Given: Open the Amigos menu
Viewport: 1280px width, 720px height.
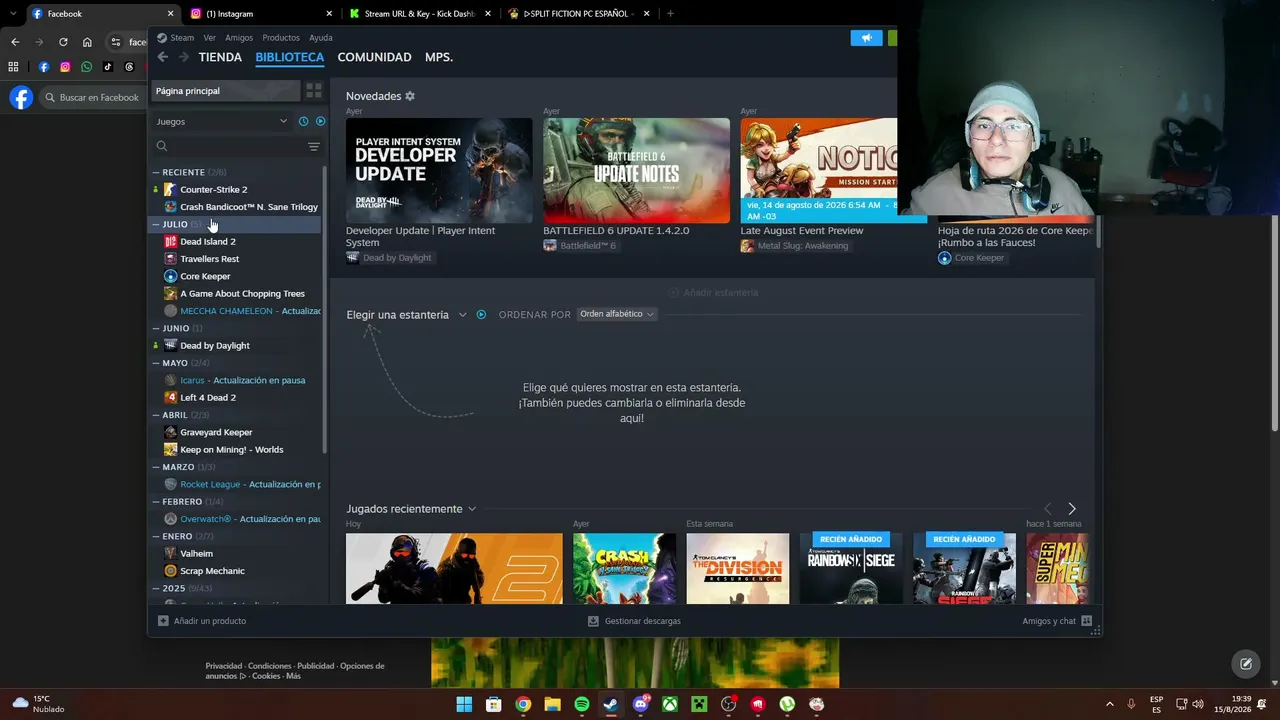Looking at the screenshot, I should (239, 38).
